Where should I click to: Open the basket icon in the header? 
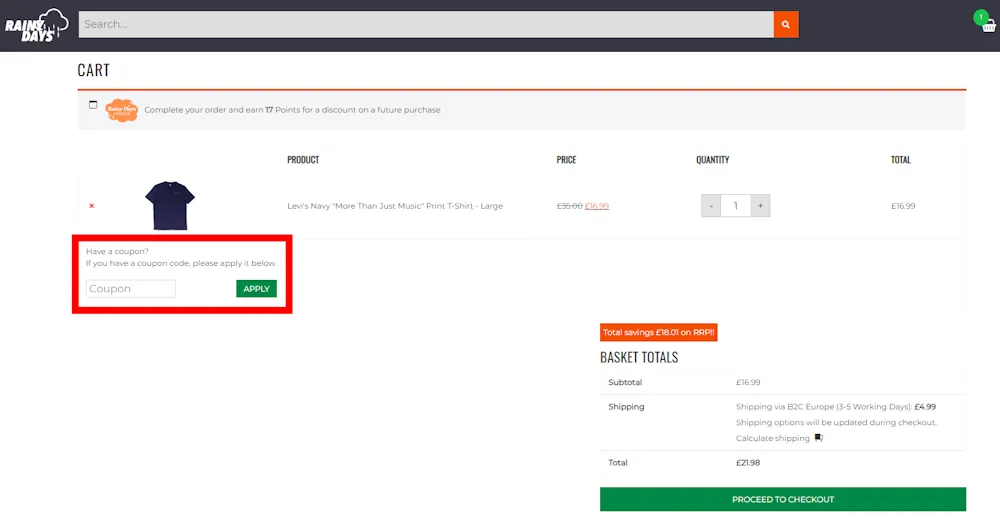[x=989, y=27]
